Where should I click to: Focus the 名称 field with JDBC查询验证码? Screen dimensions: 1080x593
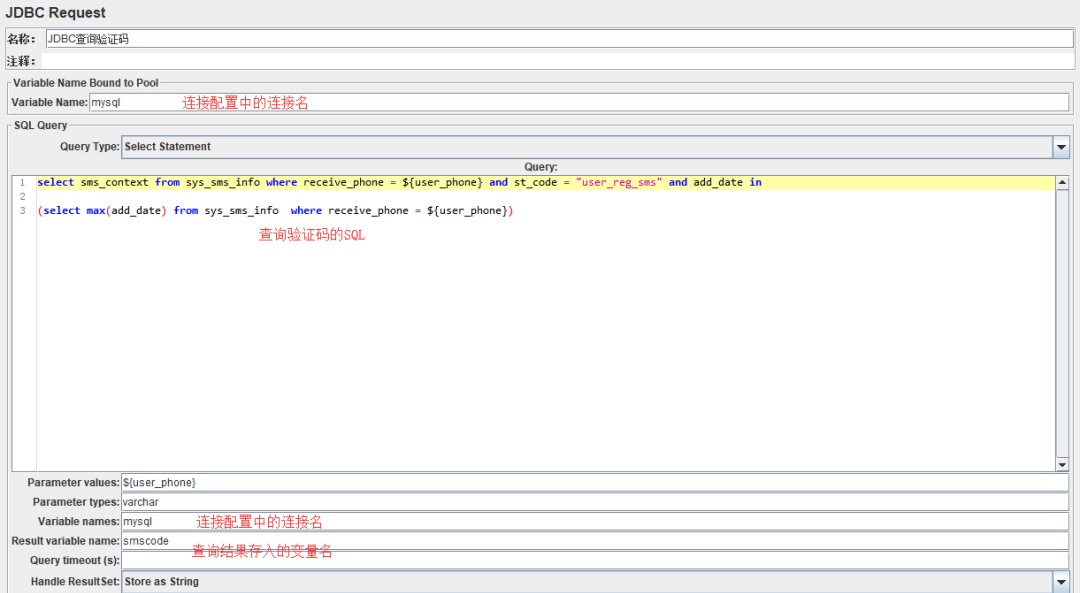coord(559,39)
